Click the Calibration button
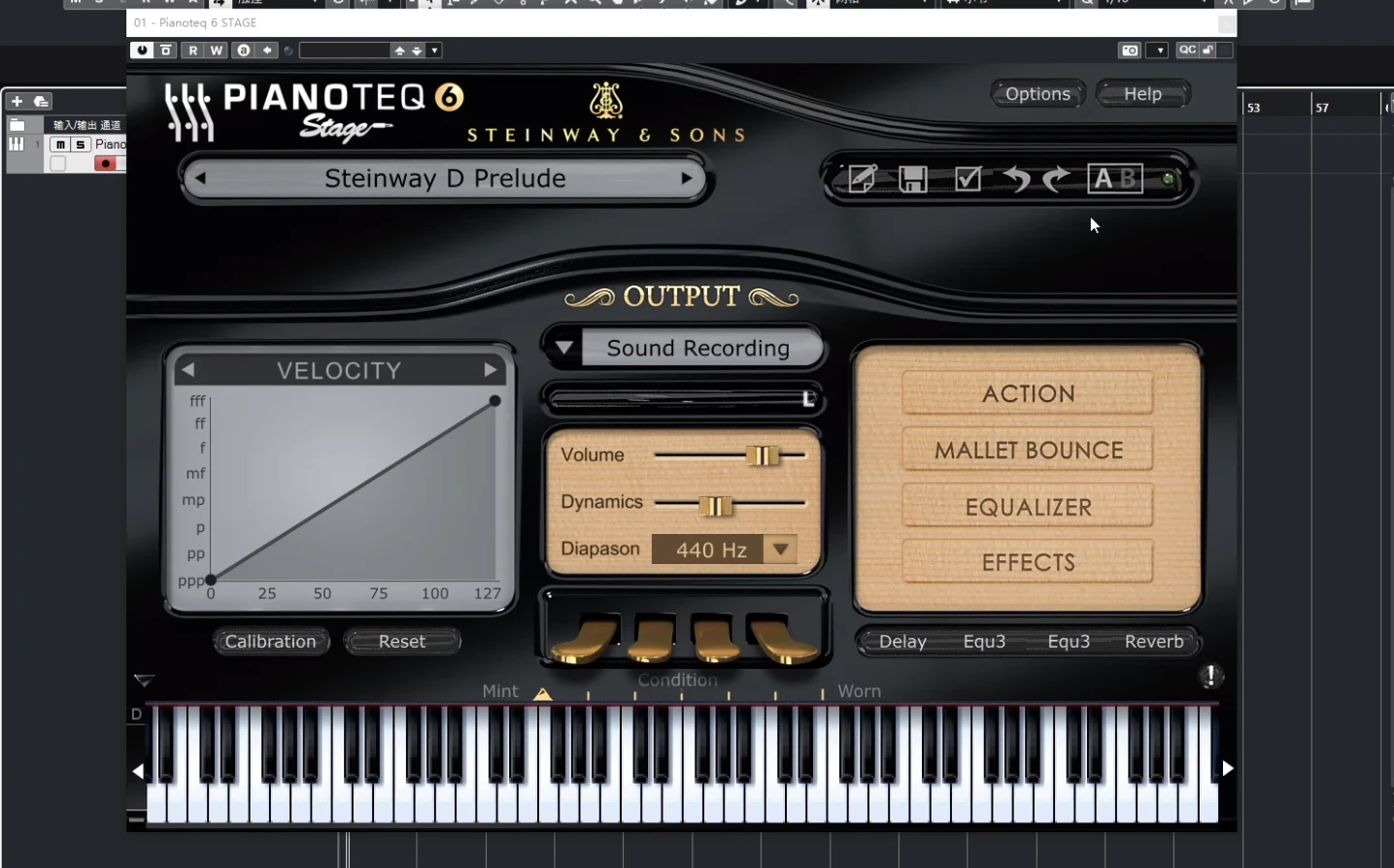 coord(271,641)
